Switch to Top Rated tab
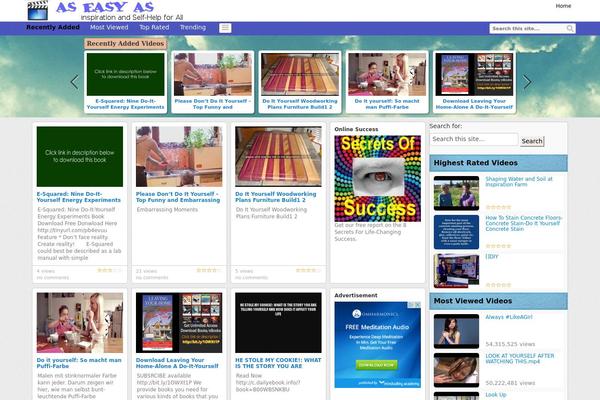The image size is (600, 400). point(154,27)
